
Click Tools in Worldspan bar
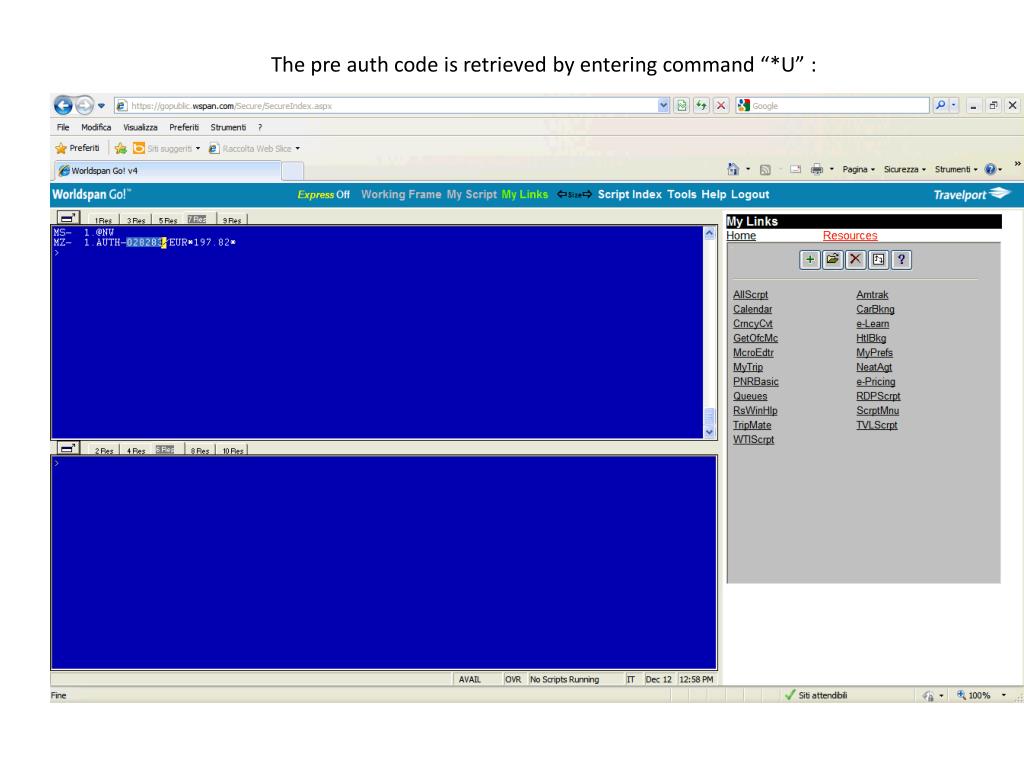681,195
